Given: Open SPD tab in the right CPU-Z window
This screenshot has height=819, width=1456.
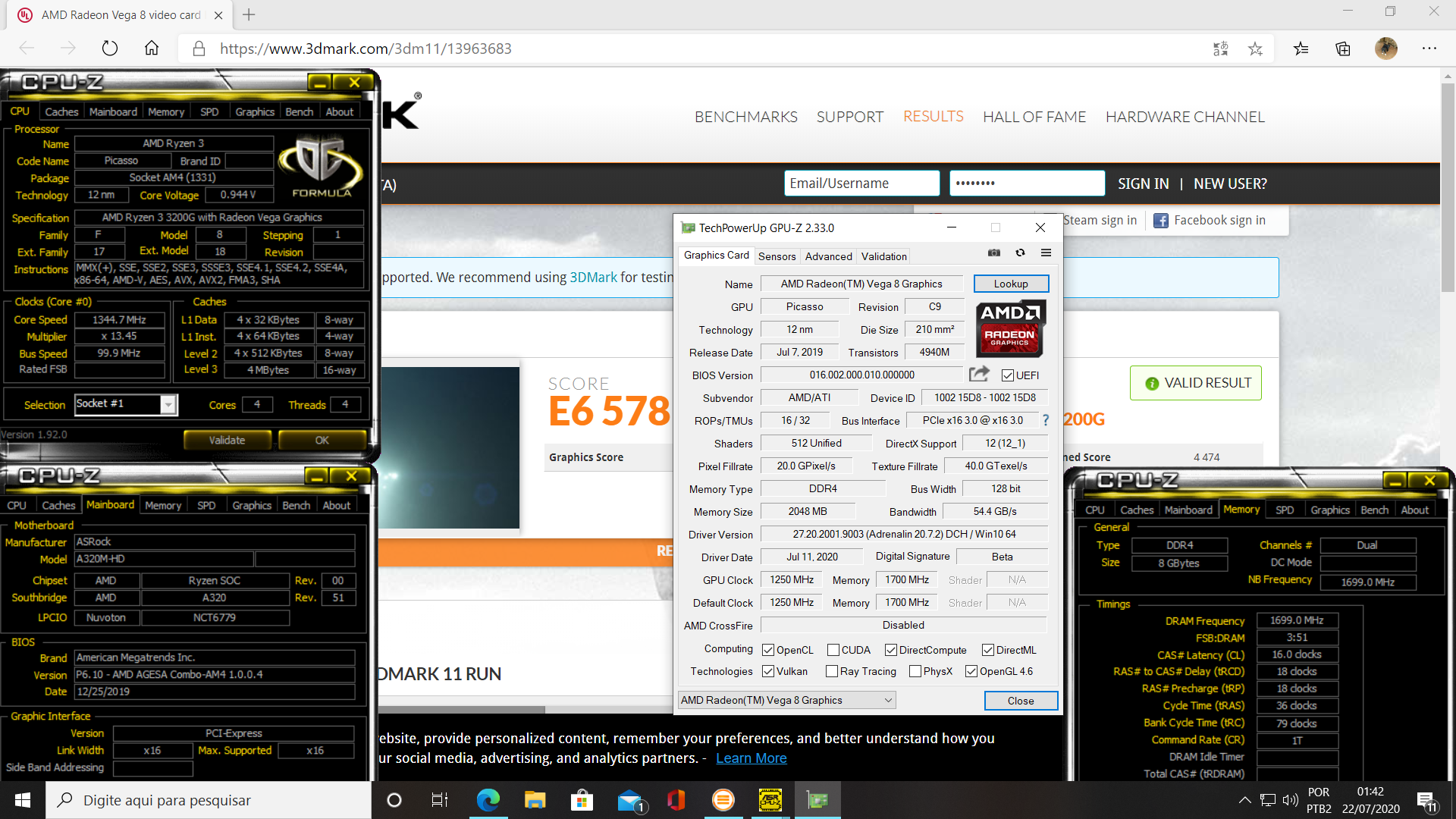Looking at the screenshot, I should pyautogui.click(x=1285, y=510).
